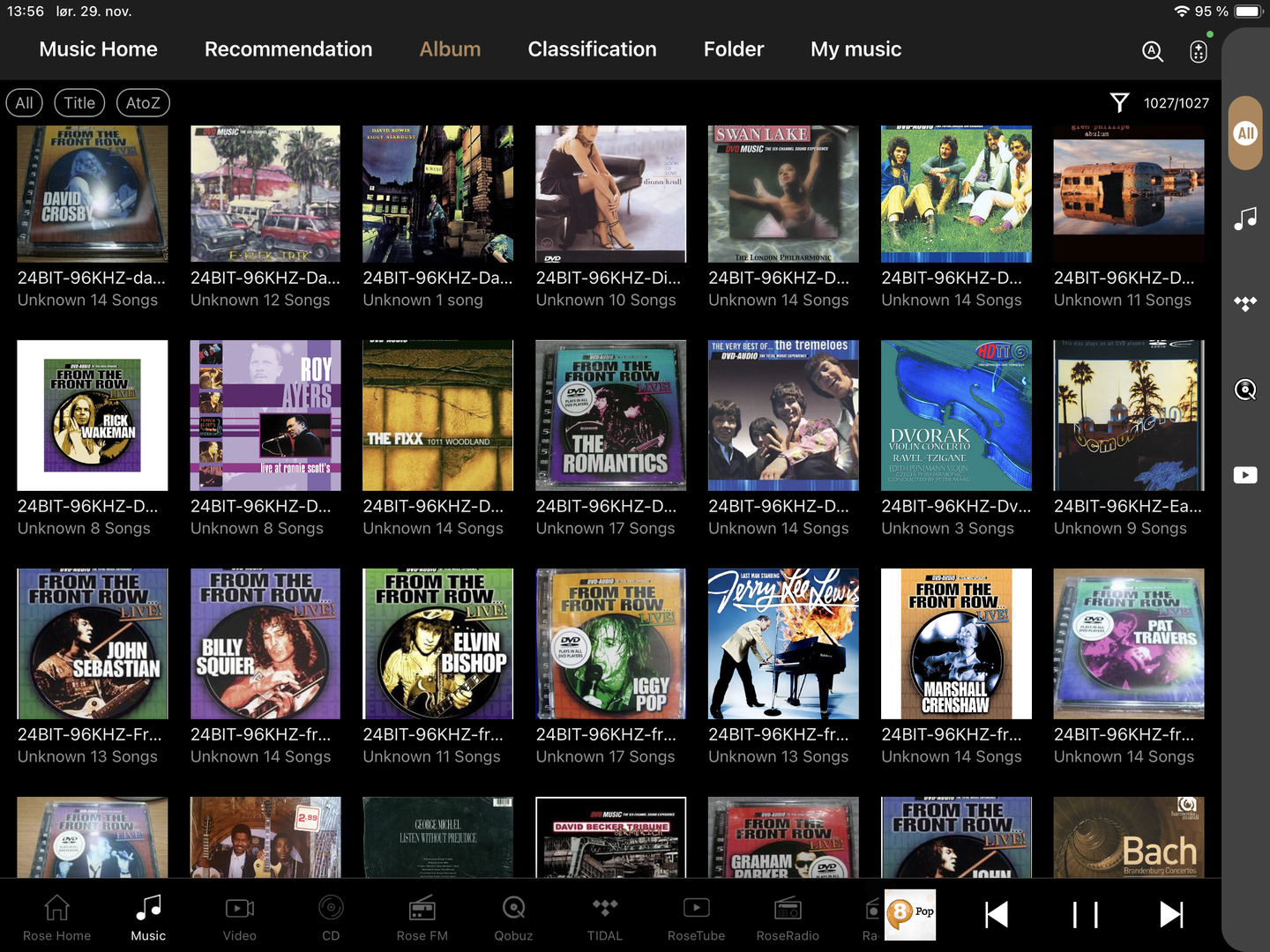The height and width of the screenshot is (952, 1270).
Task: Open the My music tab
Action: click(855, 49)
